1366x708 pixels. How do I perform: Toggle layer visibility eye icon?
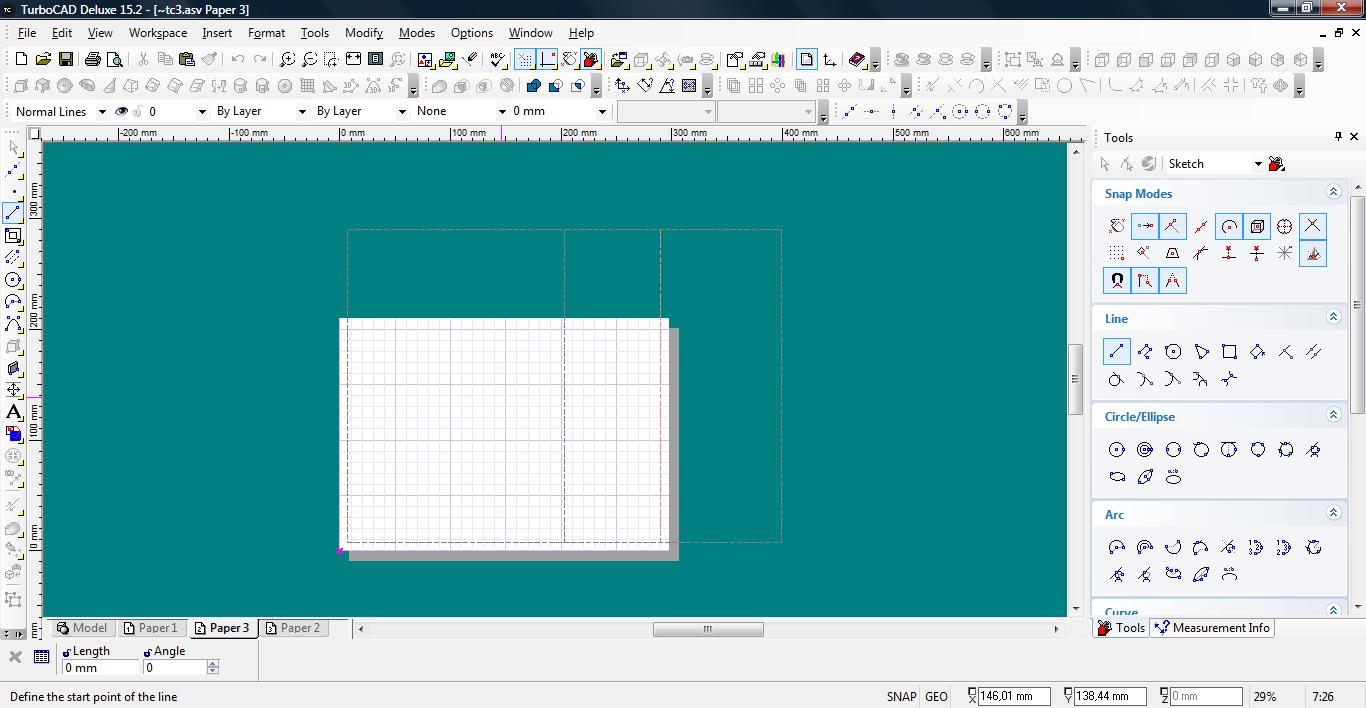point(122,112)
